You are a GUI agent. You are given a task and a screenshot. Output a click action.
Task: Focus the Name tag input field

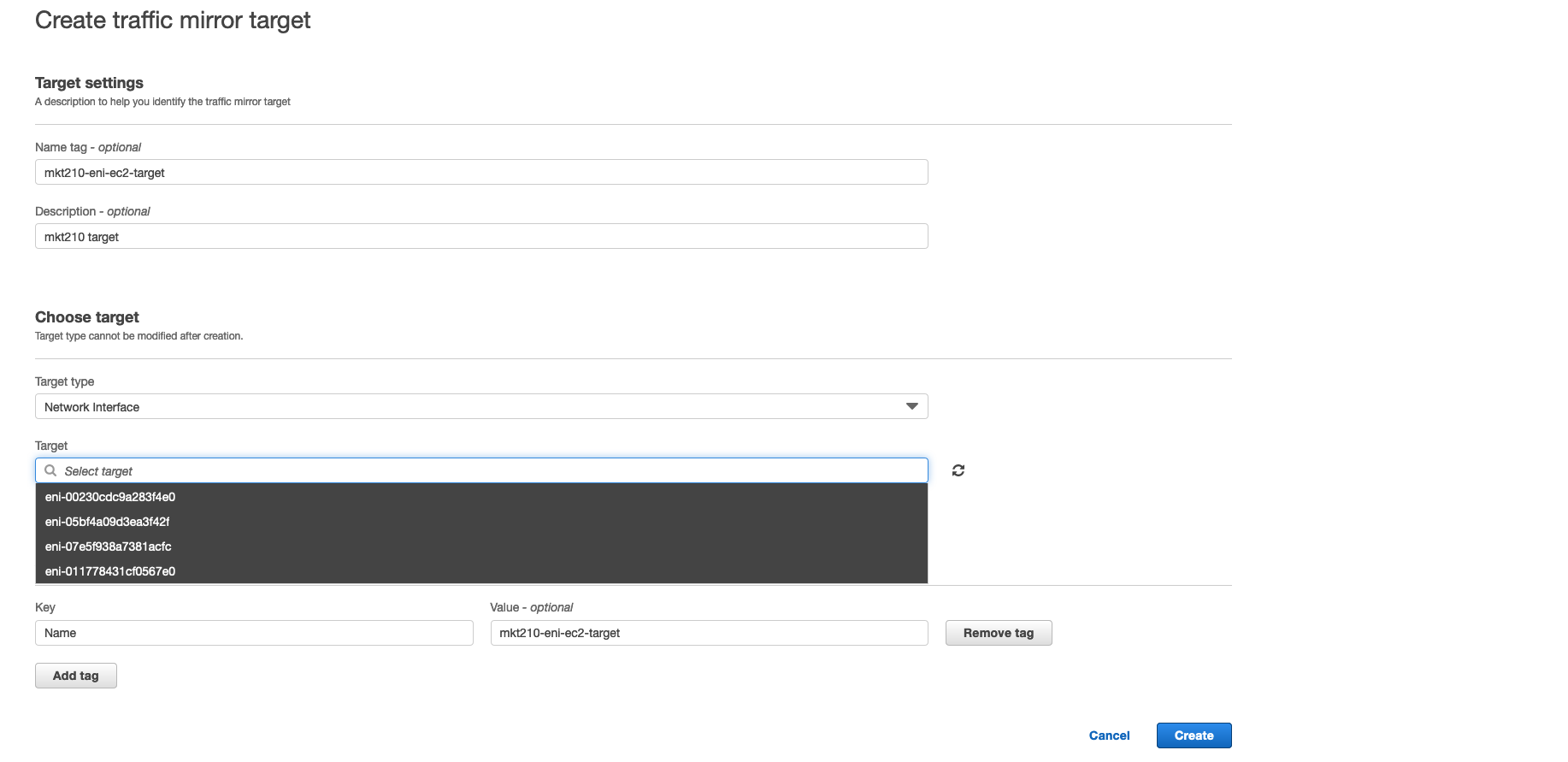point(481,172)
